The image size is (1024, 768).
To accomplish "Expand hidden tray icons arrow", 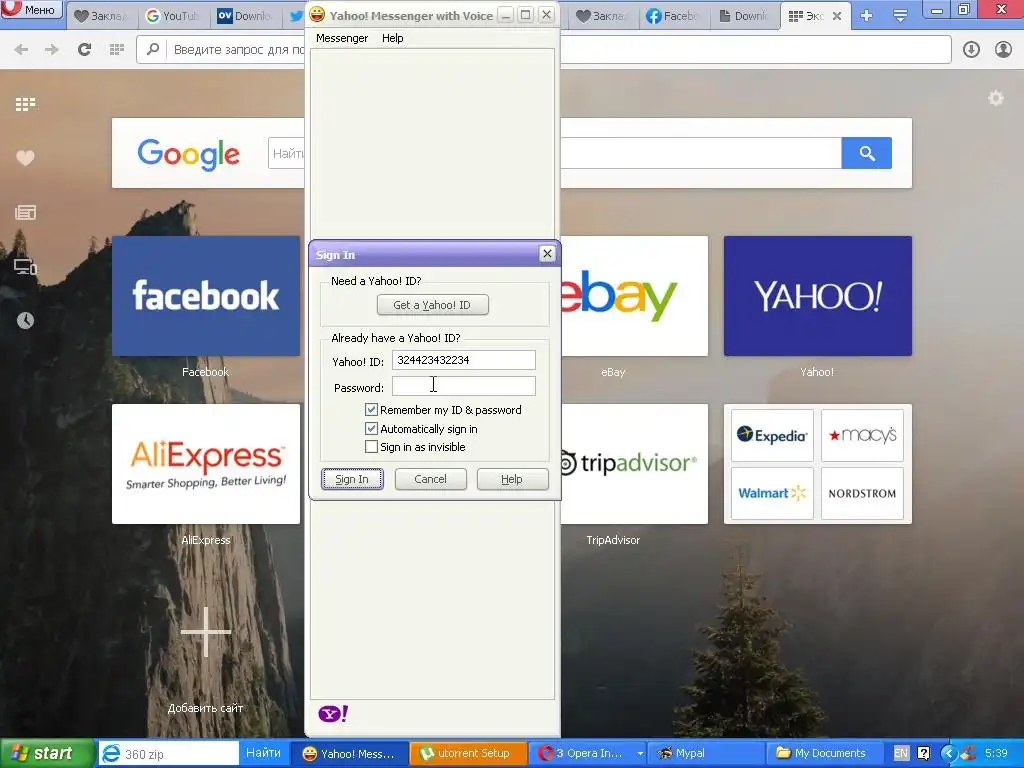I will [948, 753].
